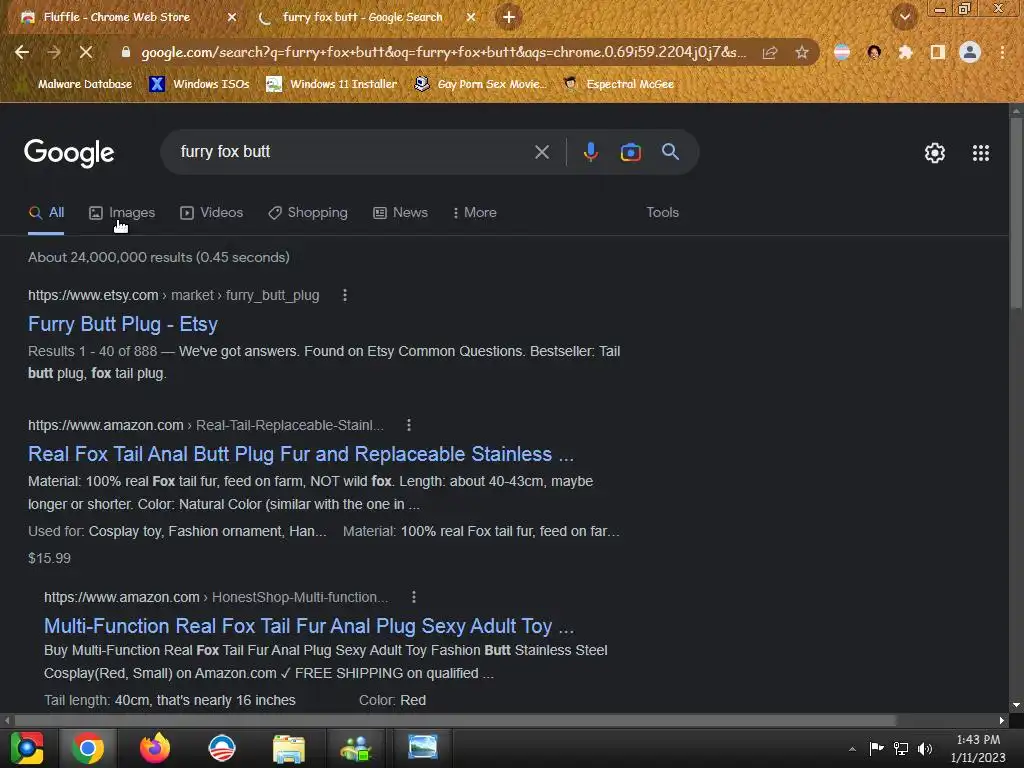Open the Espectral McGee bookmark
This screenshot has height=768, width=1024.
tap(619, 84)
